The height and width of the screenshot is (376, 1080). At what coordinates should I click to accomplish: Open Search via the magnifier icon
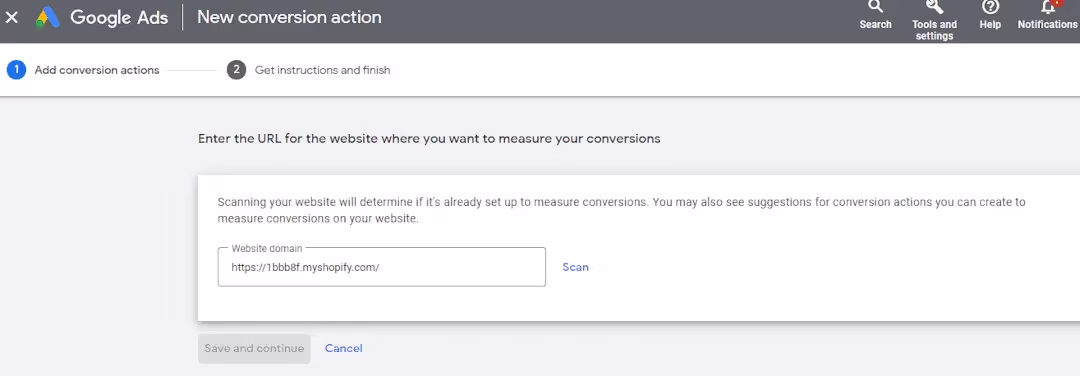tap(875, 7)
